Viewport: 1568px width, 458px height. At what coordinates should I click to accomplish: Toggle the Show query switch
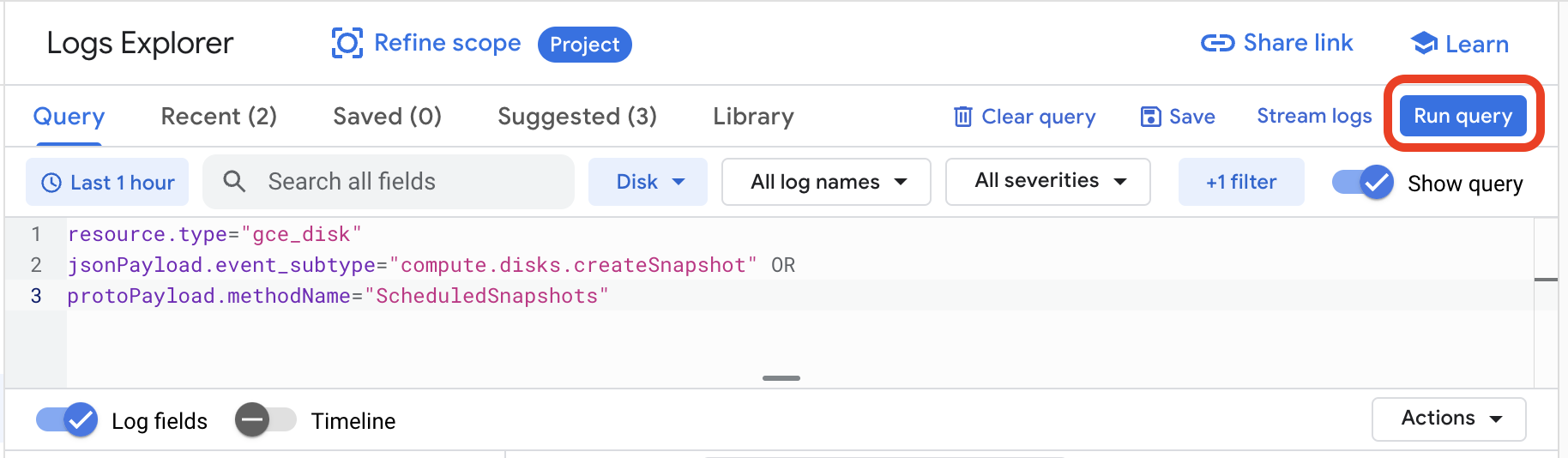[x=1362, y=182]
